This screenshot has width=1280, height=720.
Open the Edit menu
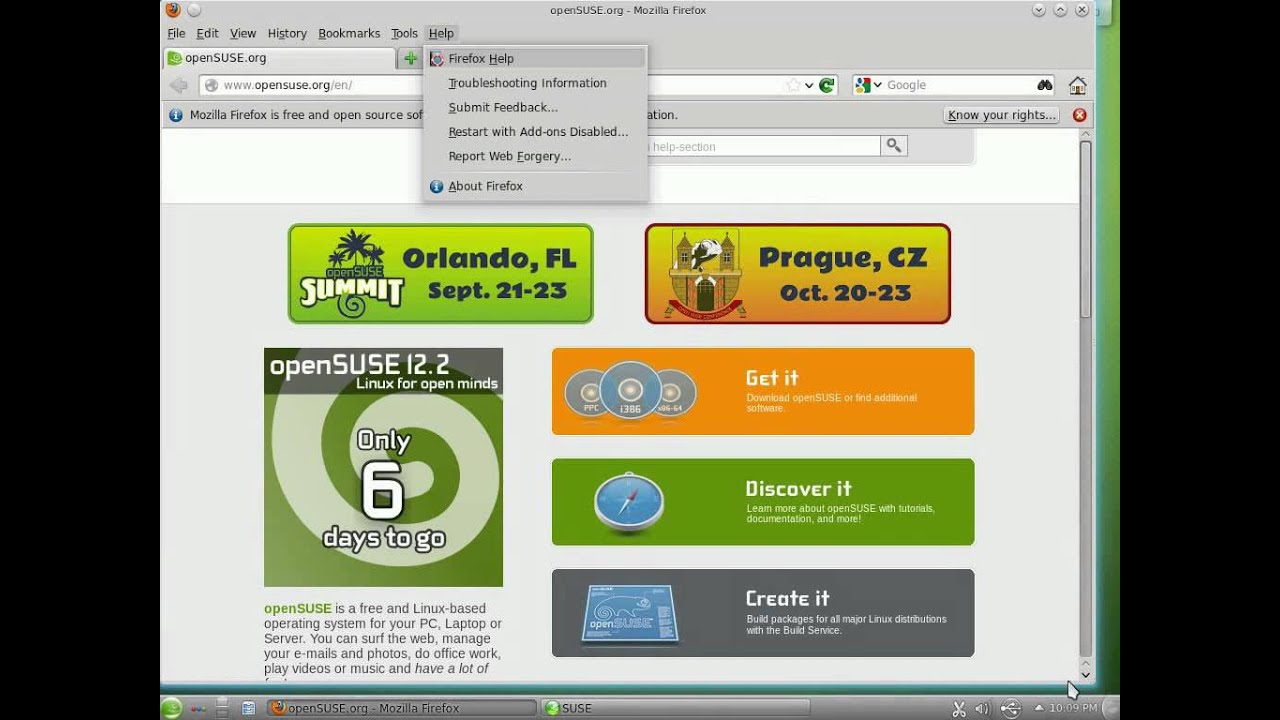click(207, 33)
